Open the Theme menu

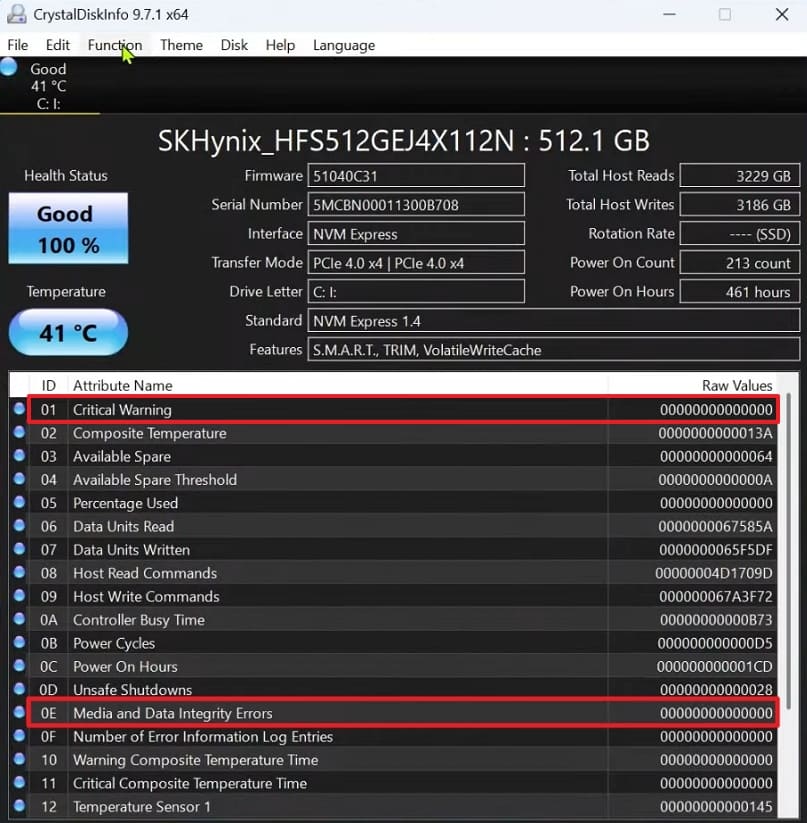182,45
